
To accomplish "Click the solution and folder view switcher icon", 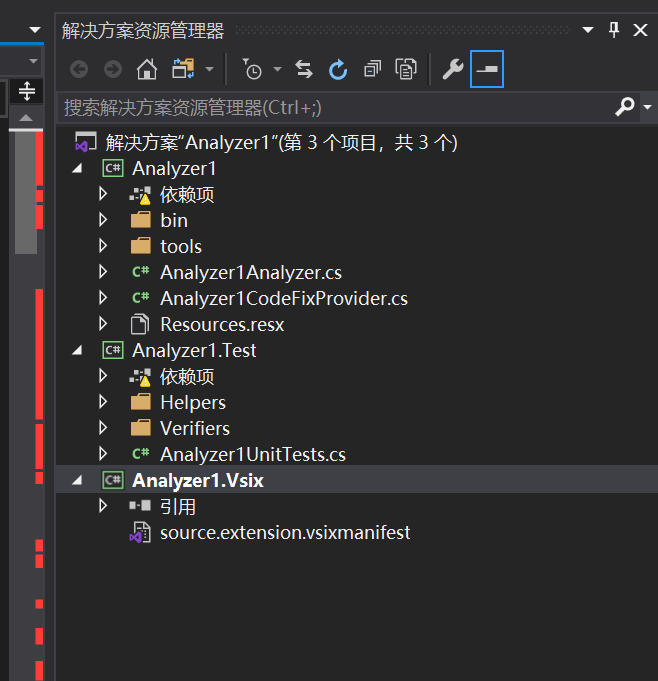I will coord(182,69).
